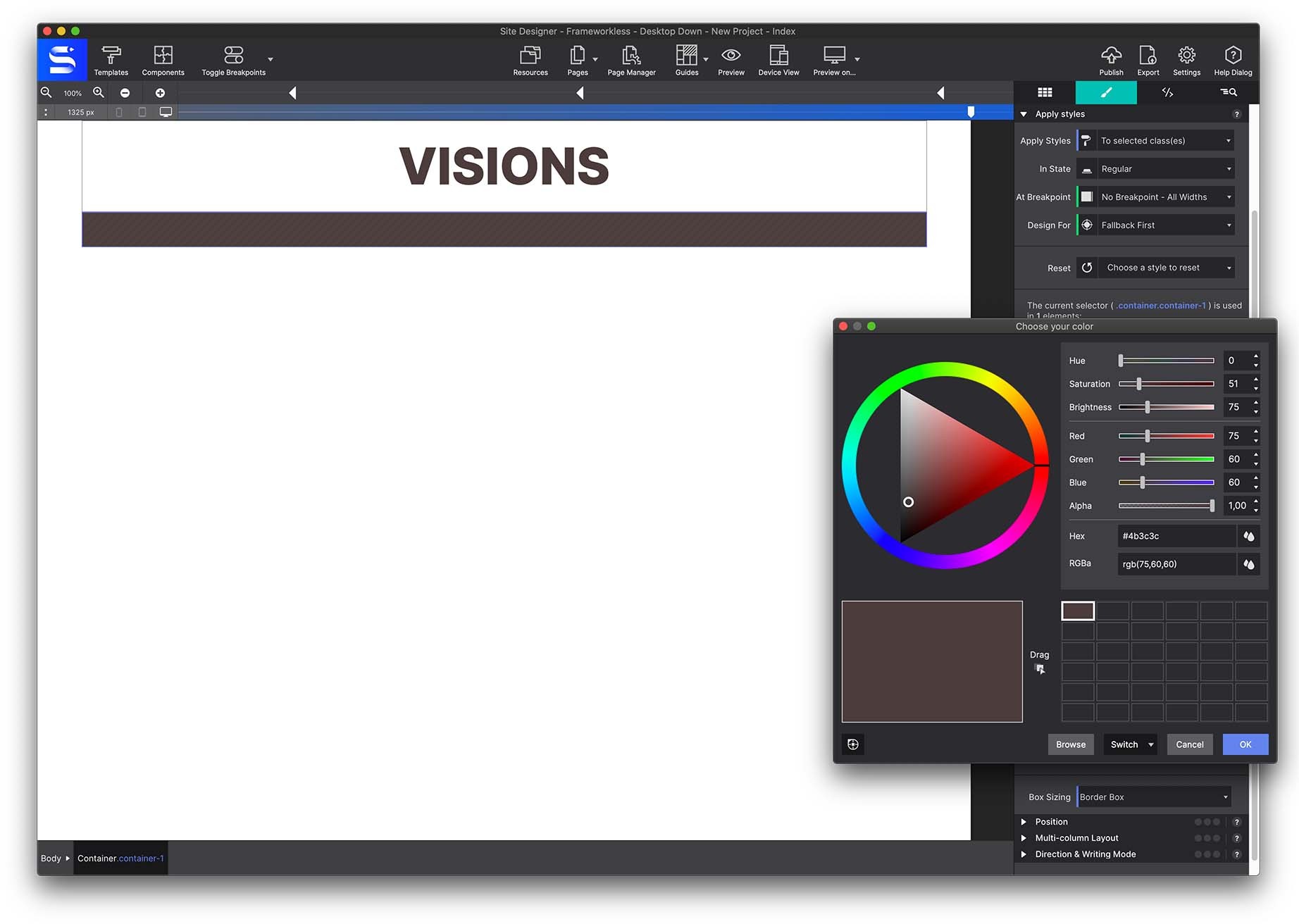Click the droplet icon beside the RGBa field
Viewport: 1299px width, 924px height.
pos(1249,564)
